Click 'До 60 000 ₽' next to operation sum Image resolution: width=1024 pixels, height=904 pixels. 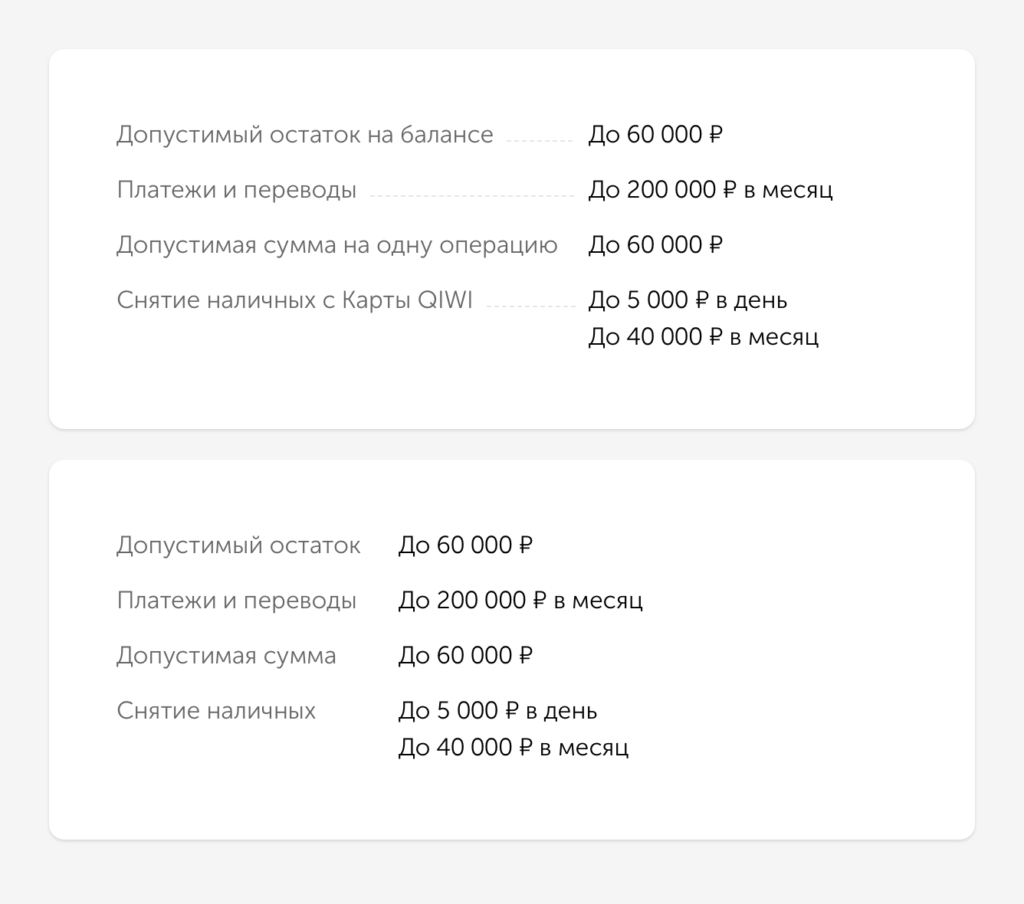[656, 245]
